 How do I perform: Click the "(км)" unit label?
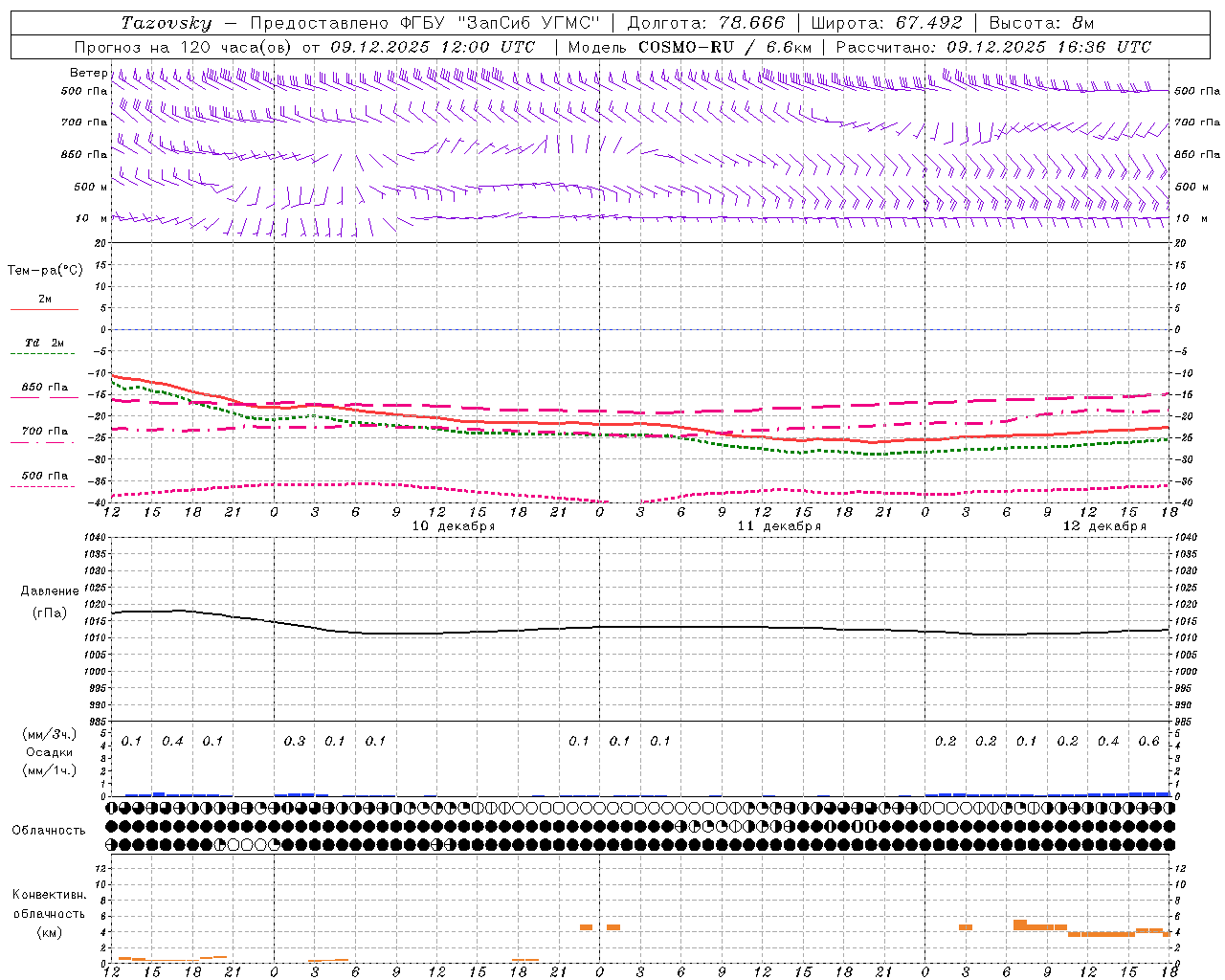(49, 932)
